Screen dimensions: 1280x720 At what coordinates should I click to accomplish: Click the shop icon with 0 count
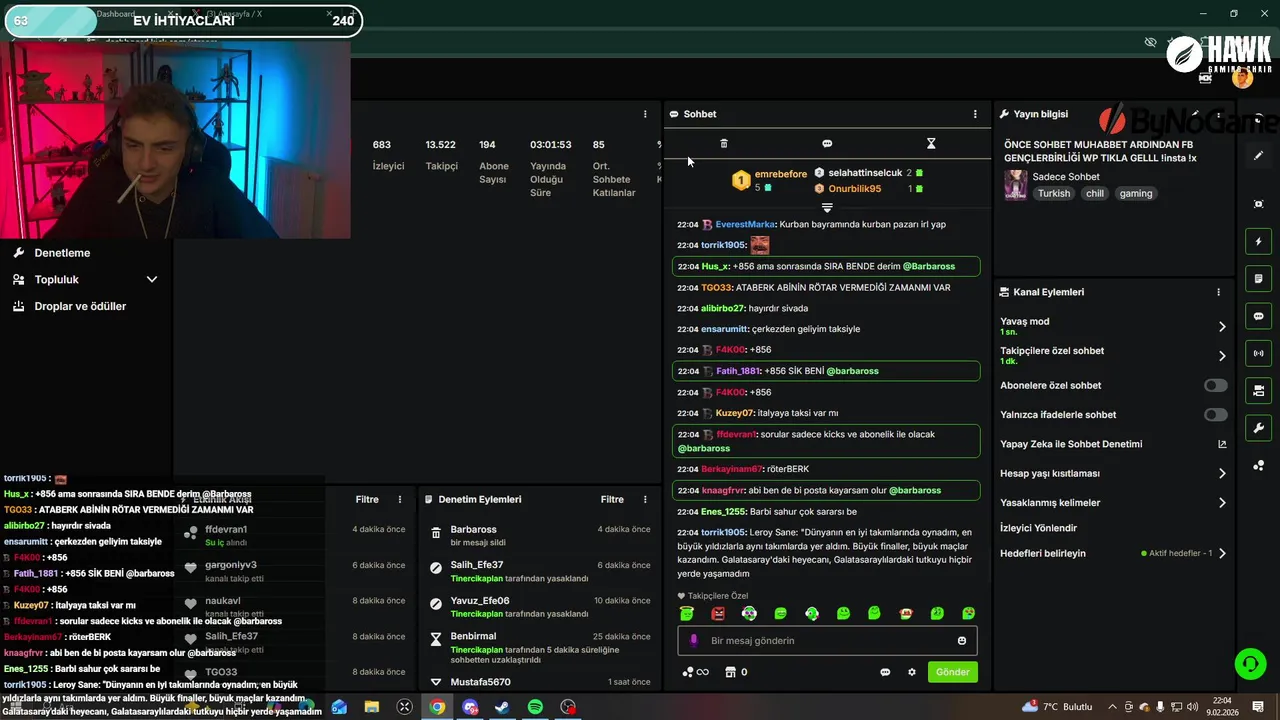pyautogui.click(x=736, y=672)
